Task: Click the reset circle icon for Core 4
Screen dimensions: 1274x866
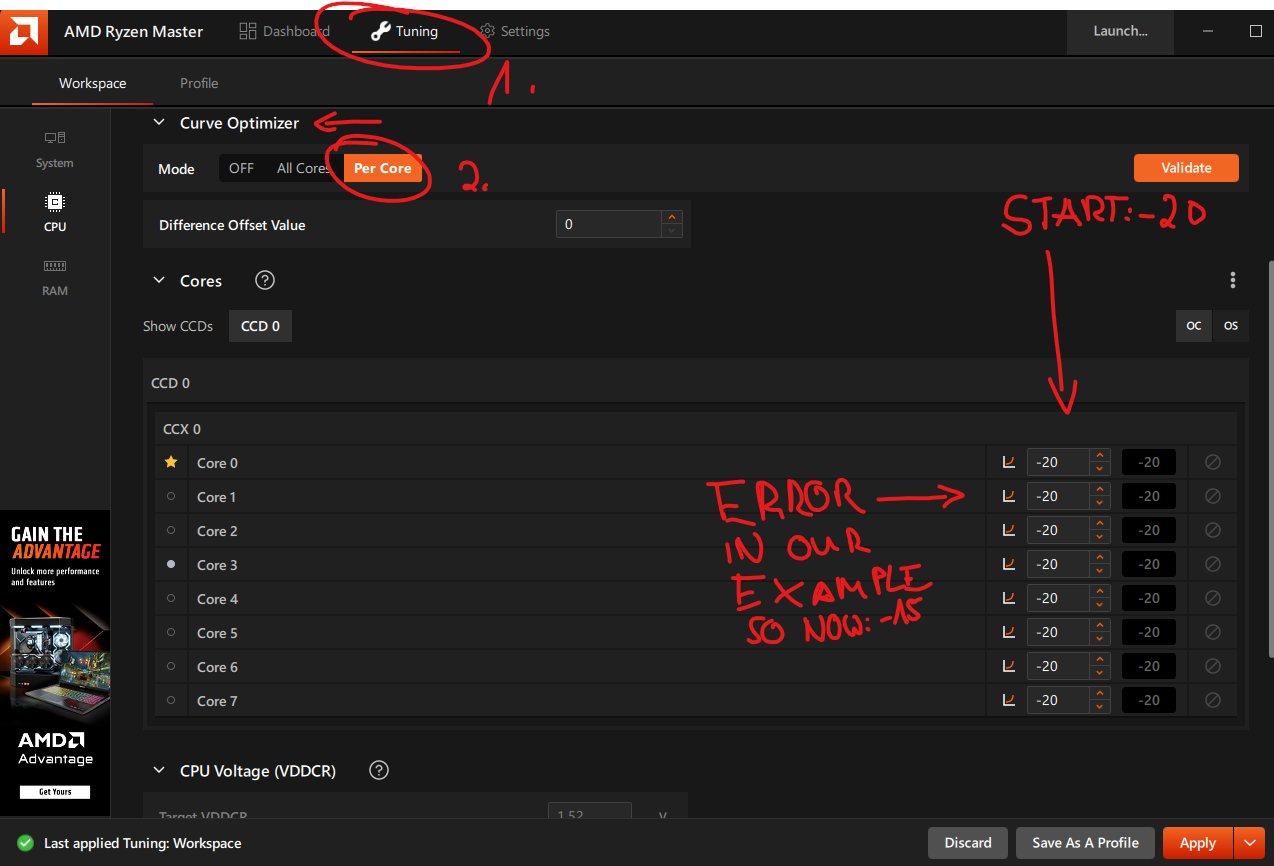Action: tap(1213, 598)
